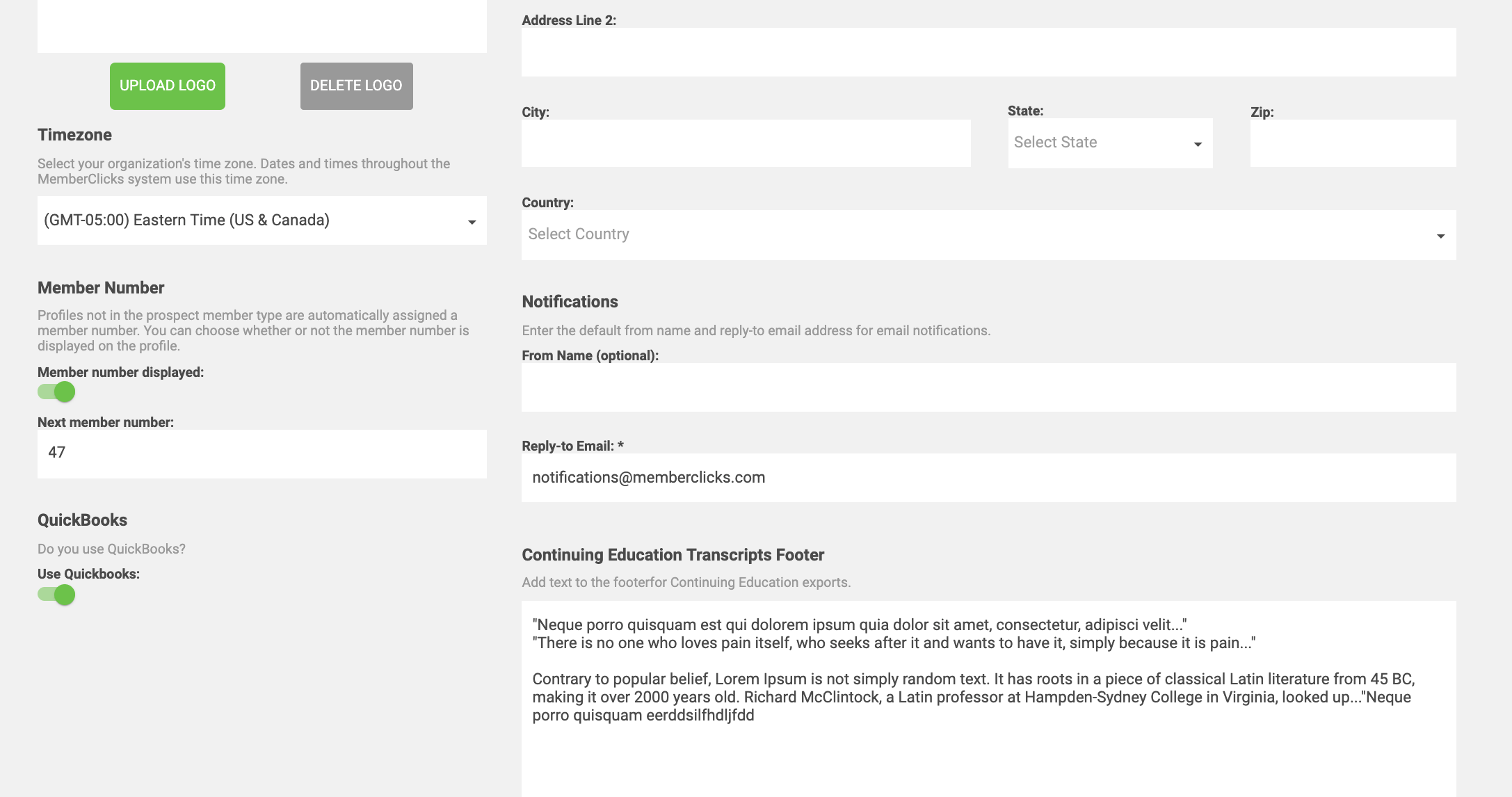
Task: Click the Delete Logo button
Action: pyautogui.click(x=357, y=86)
